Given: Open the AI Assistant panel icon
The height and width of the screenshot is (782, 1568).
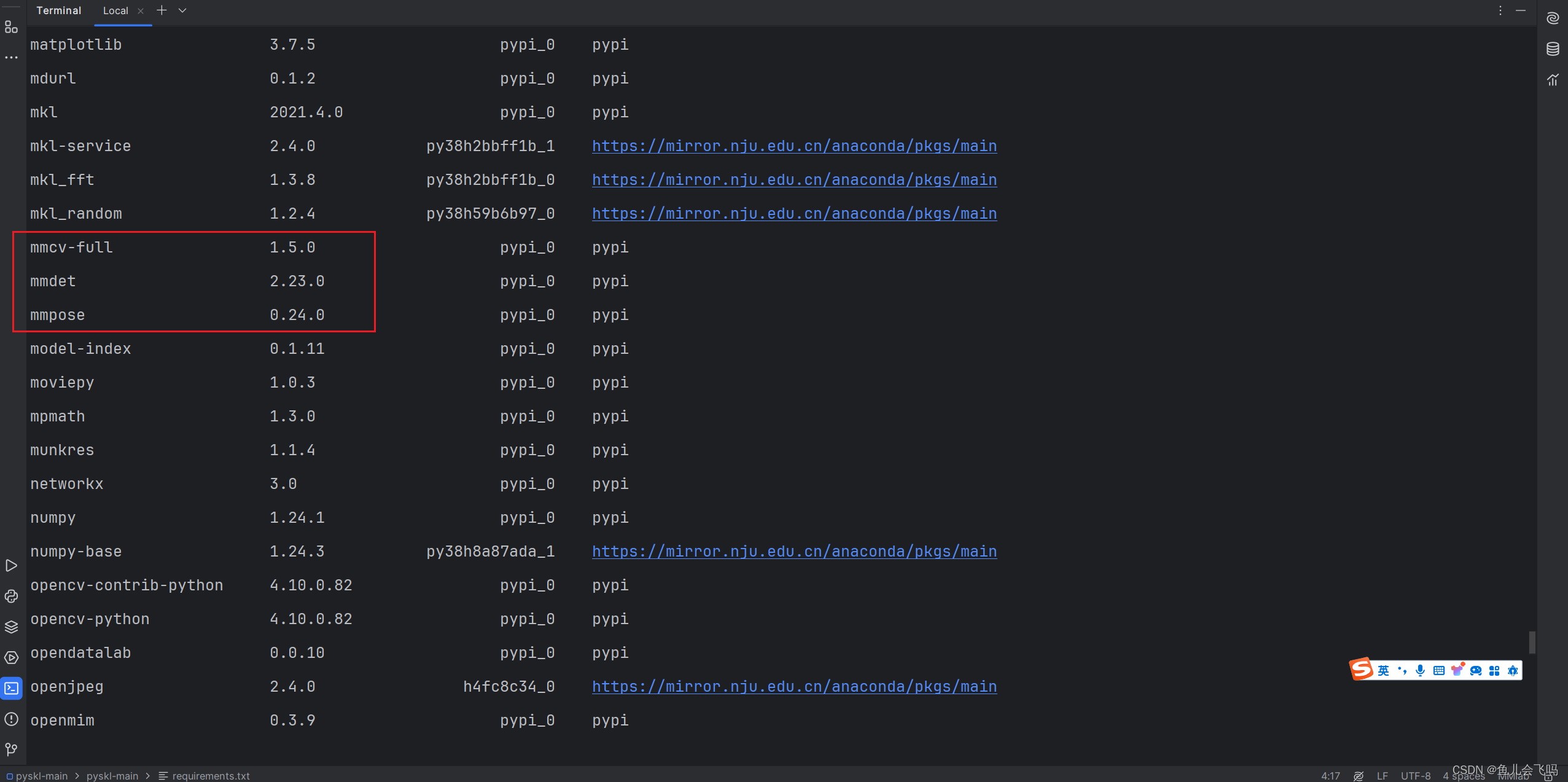Looking at the screenshot, I should (1554, 18).
